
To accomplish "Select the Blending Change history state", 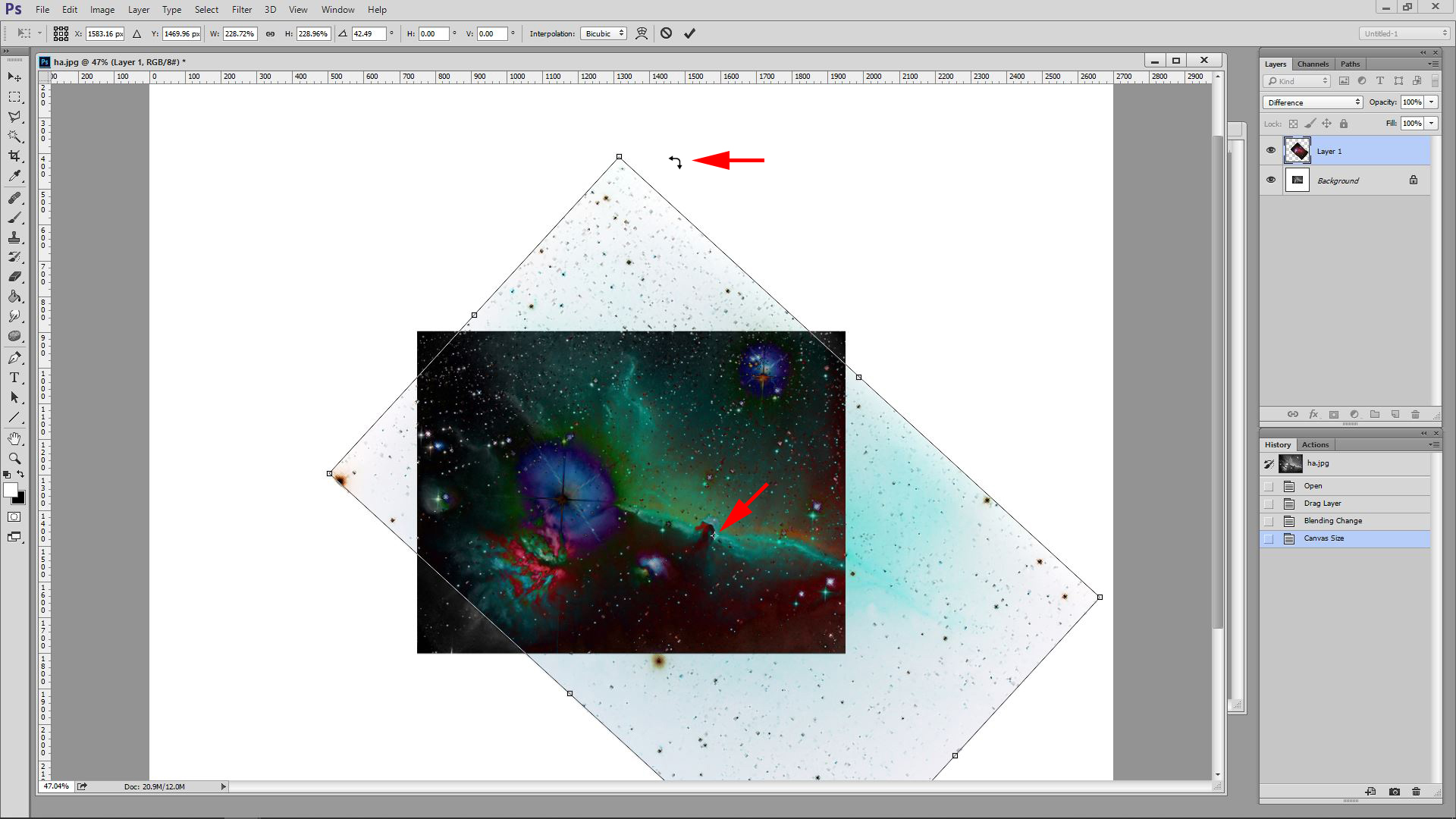I will (x=1345, y=521).
